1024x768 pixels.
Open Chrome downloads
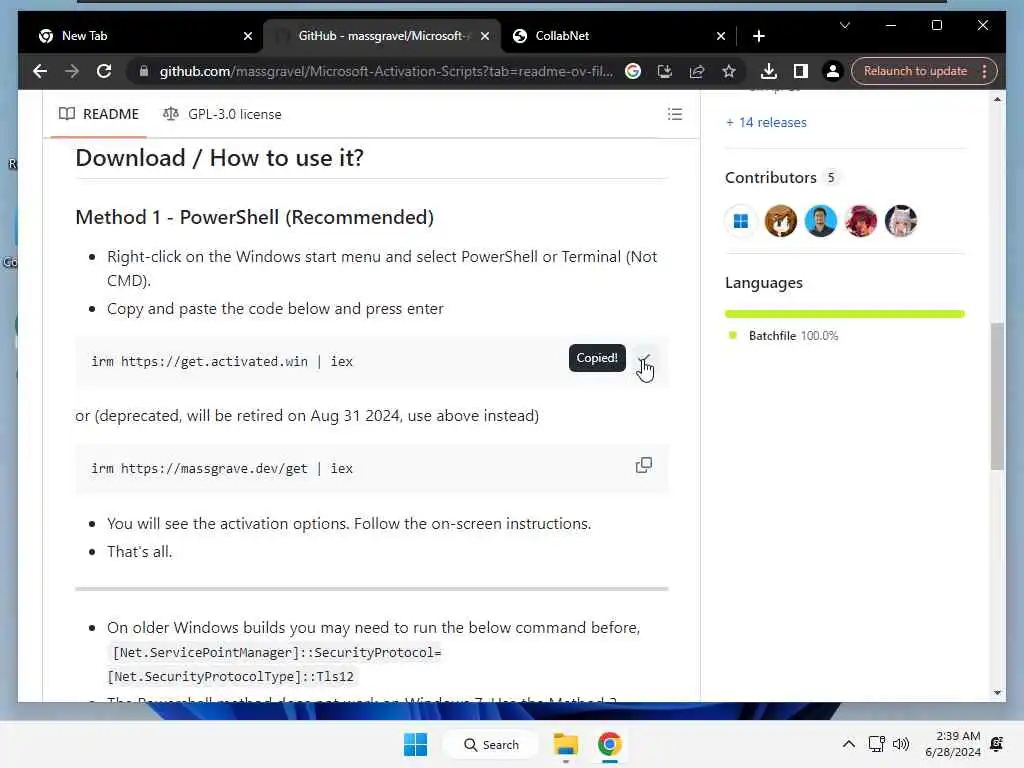point(769,71)
